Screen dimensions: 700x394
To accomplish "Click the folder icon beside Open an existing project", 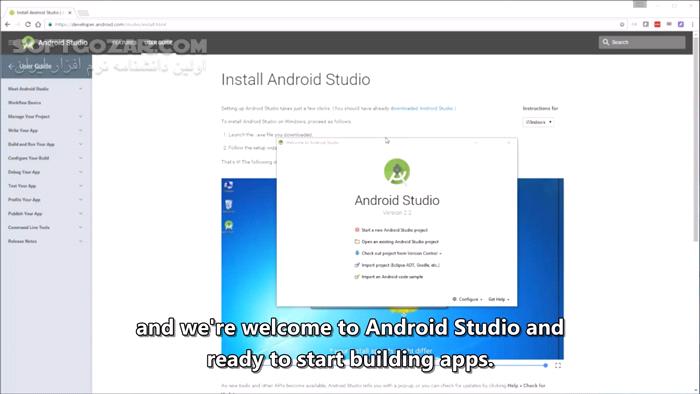I will click(357, 241).
